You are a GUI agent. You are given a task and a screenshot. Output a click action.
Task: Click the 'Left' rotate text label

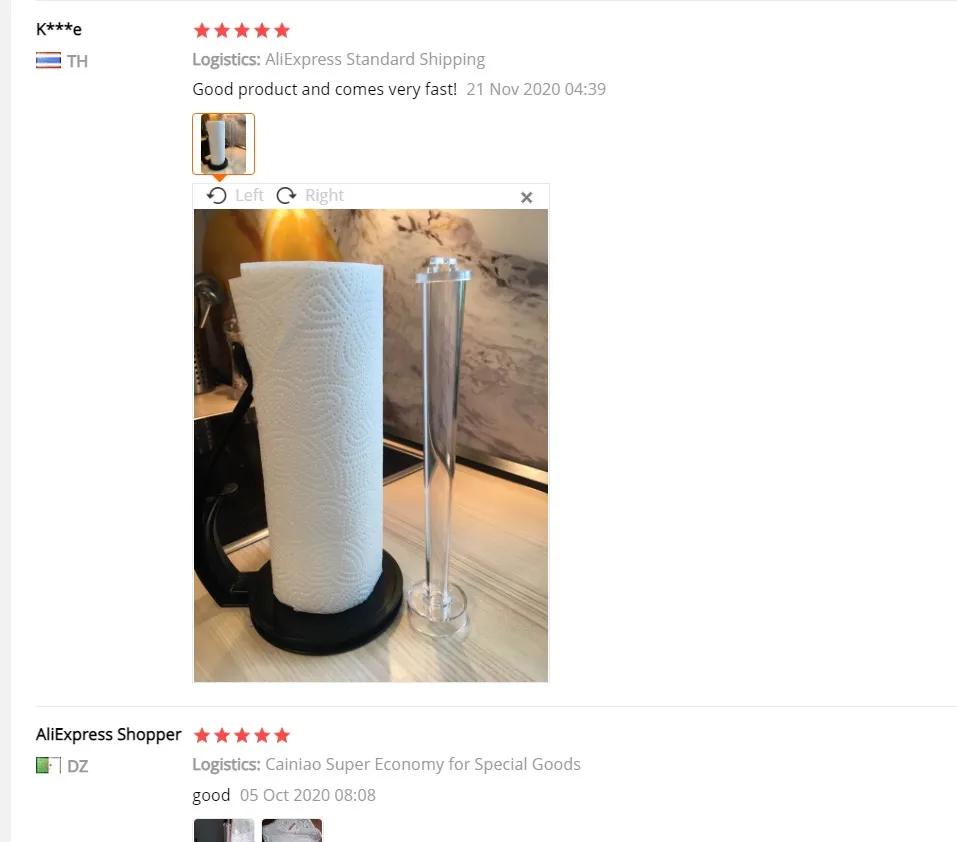[x=249, y=195]
